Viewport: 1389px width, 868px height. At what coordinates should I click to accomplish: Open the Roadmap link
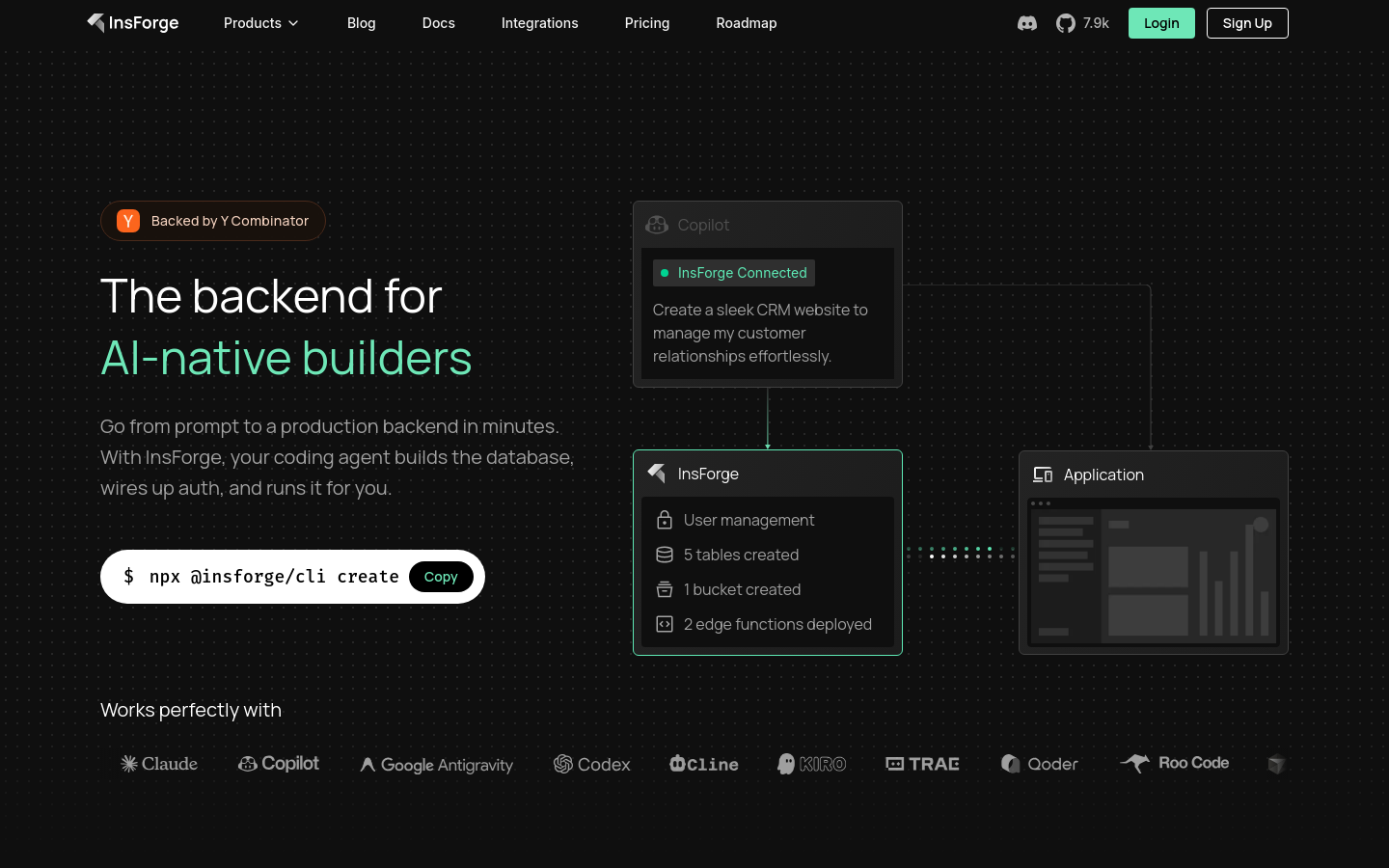click(x=747, y=23)
